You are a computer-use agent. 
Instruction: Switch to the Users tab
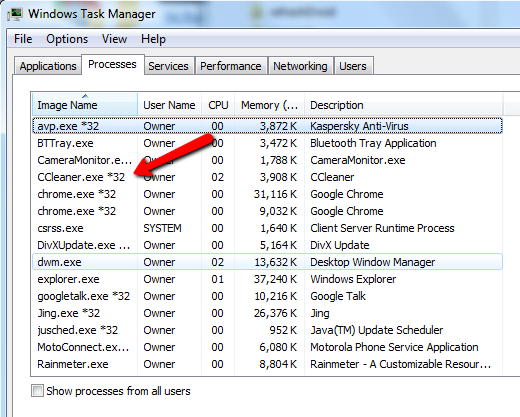(x=353, y=66)
